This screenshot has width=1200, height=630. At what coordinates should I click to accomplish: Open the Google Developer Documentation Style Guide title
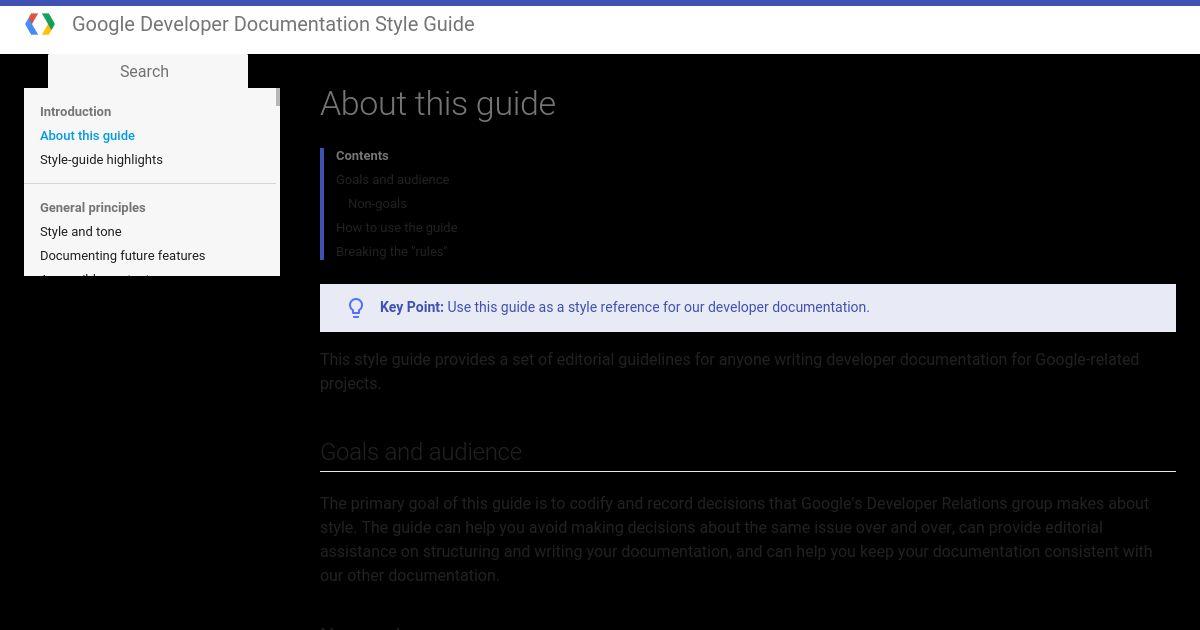pyautogui.click(x=273, y=24)
